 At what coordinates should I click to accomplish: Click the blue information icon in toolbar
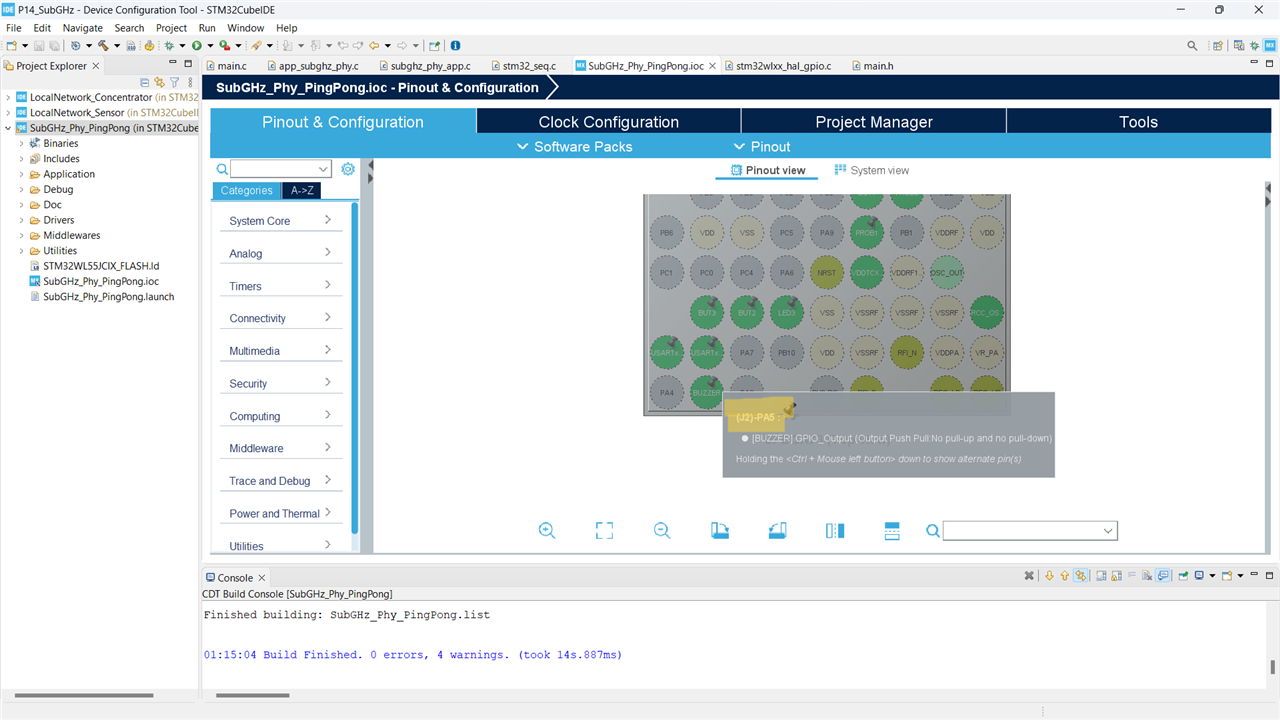click(456, 45)
